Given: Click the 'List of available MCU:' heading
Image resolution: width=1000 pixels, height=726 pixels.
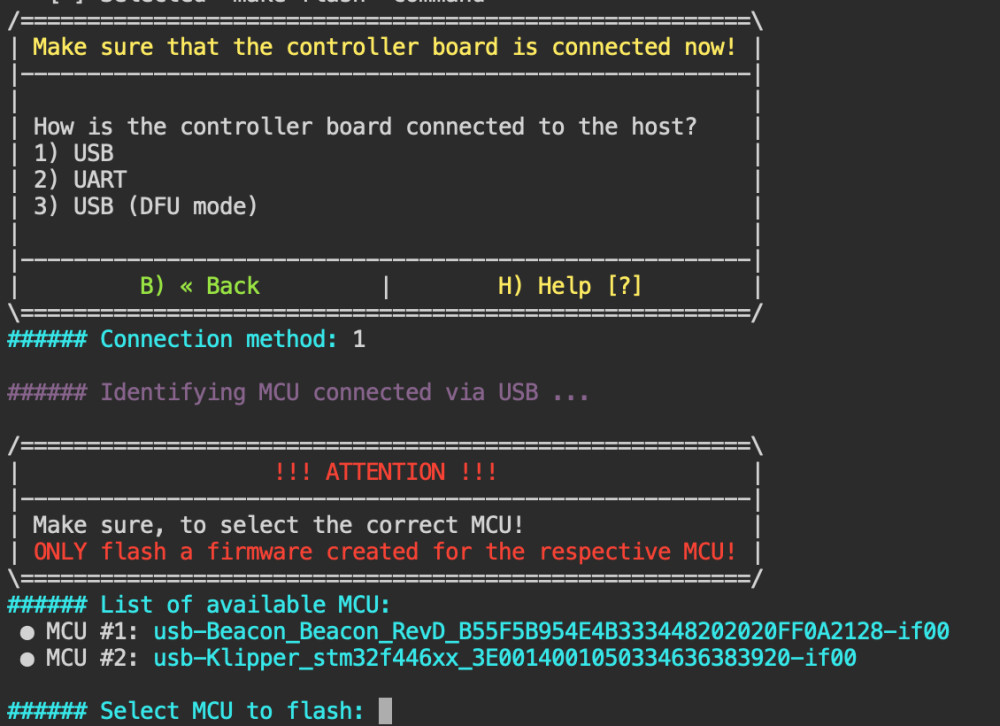Looking at the screenshot, I should (198, 605).
